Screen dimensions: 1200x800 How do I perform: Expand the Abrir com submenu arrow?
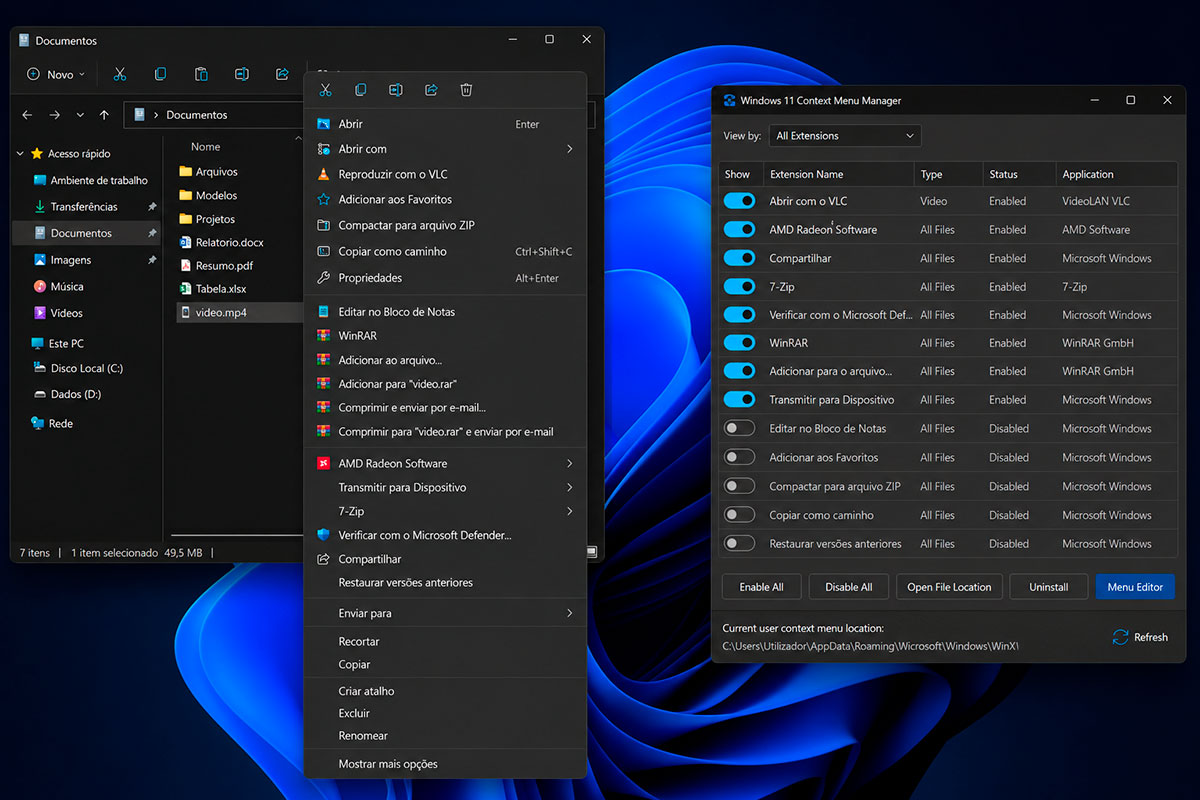570,149
